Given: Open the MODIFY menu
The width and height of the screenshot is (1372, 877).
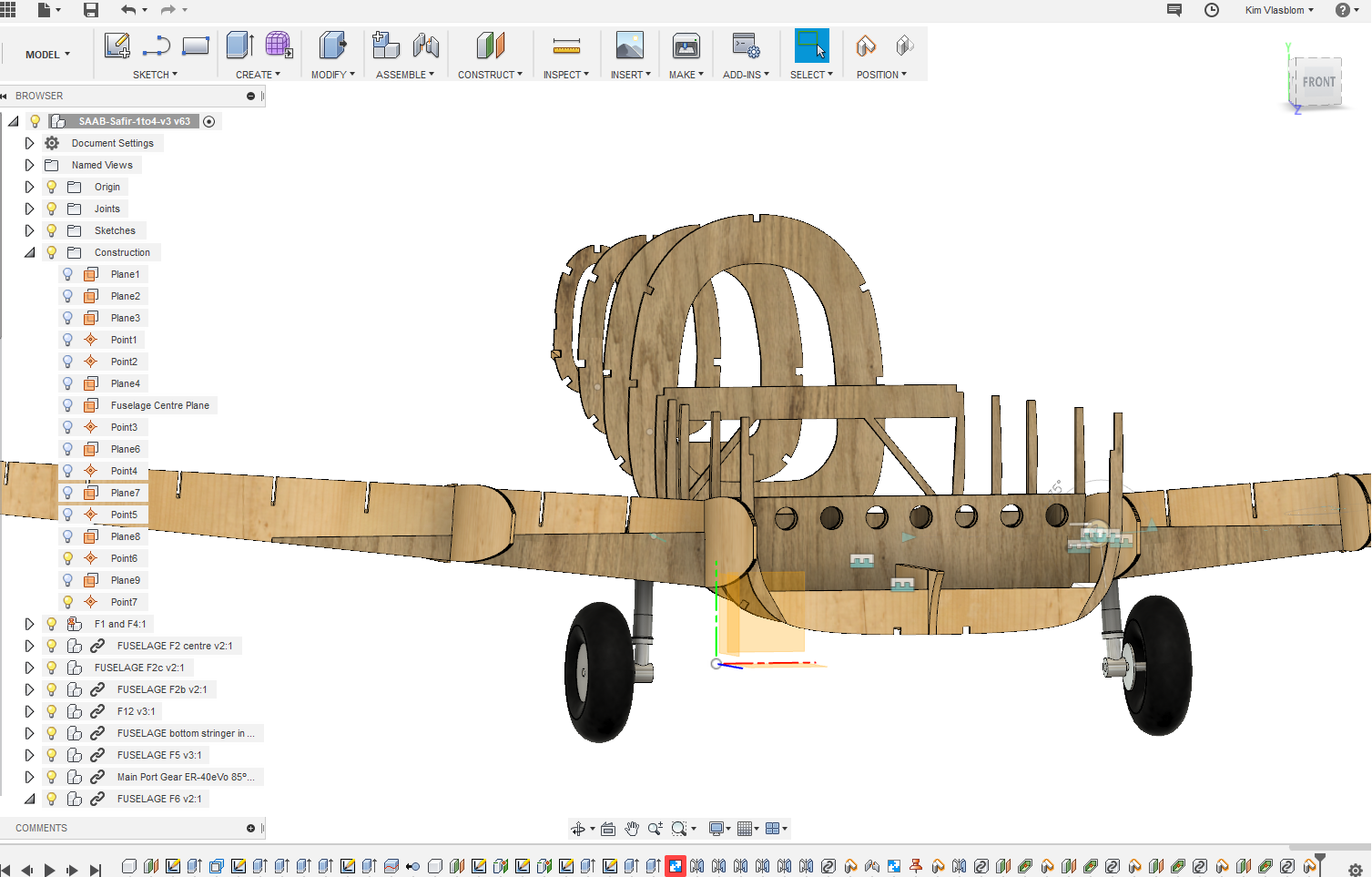Looking at the screenshot, I should coord(332,75).
